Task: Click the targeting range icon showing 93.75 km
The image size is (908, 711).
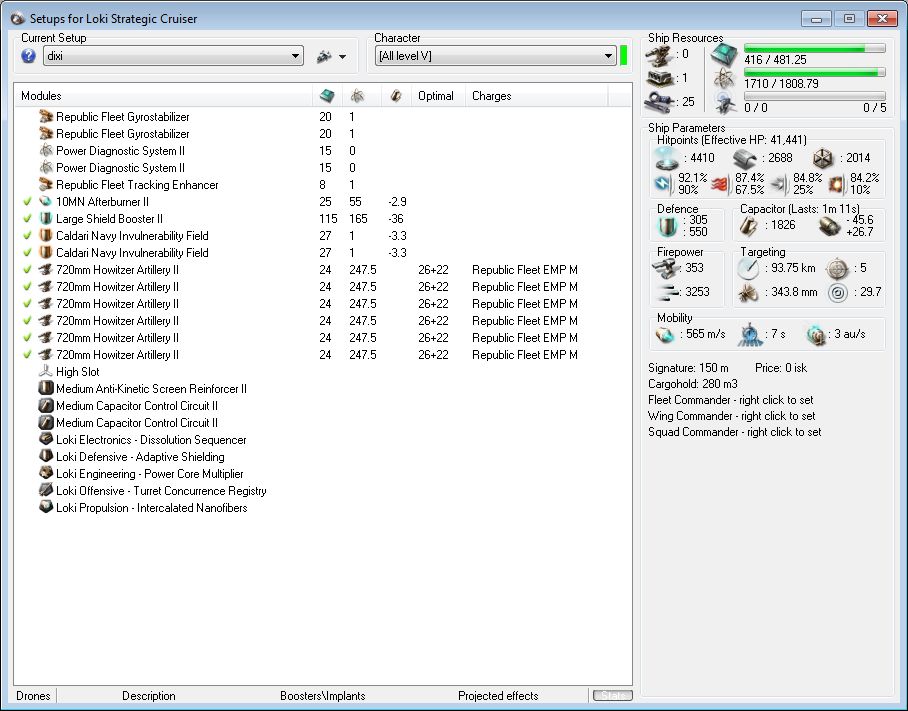Action: click(748, 268)
